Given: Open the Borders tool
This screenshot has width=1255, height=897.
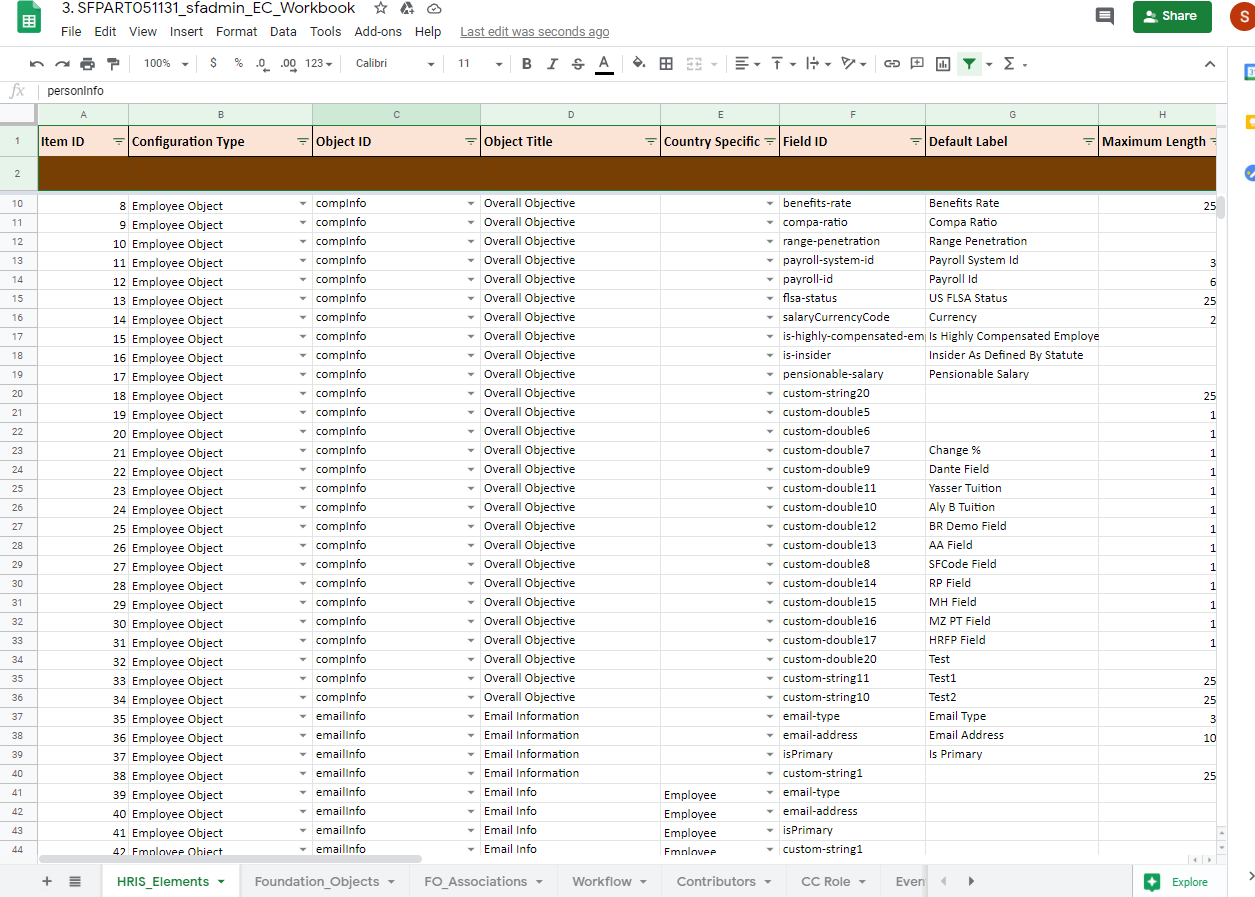Looking at the screenshot, I should tap(666, 64).
